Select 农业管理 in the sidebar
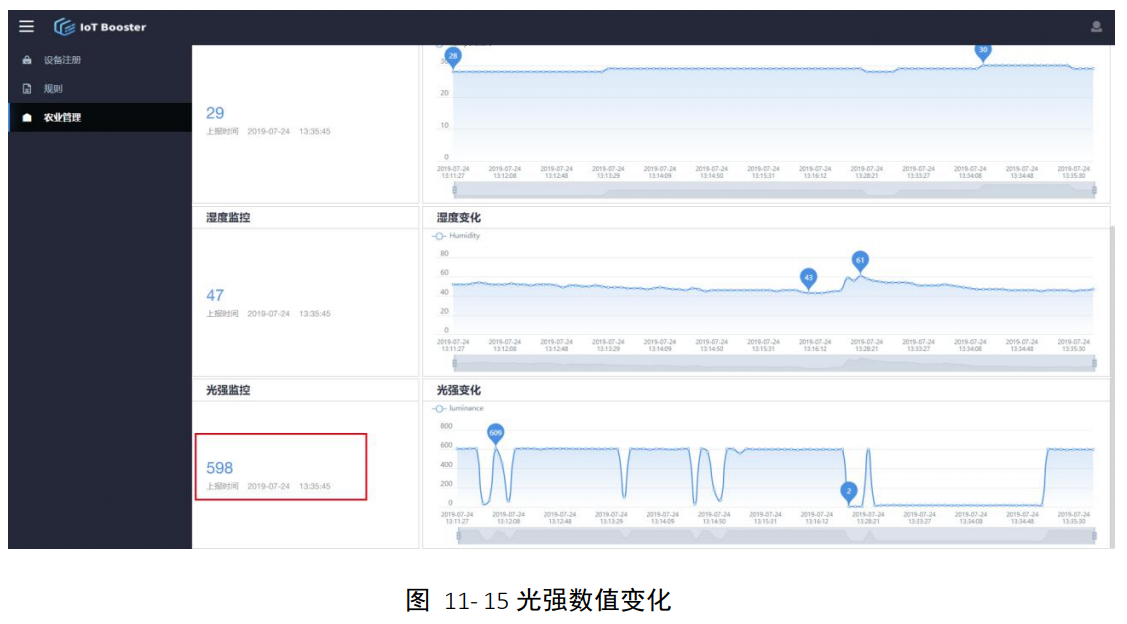1127x624 pixels. (62, 117)
